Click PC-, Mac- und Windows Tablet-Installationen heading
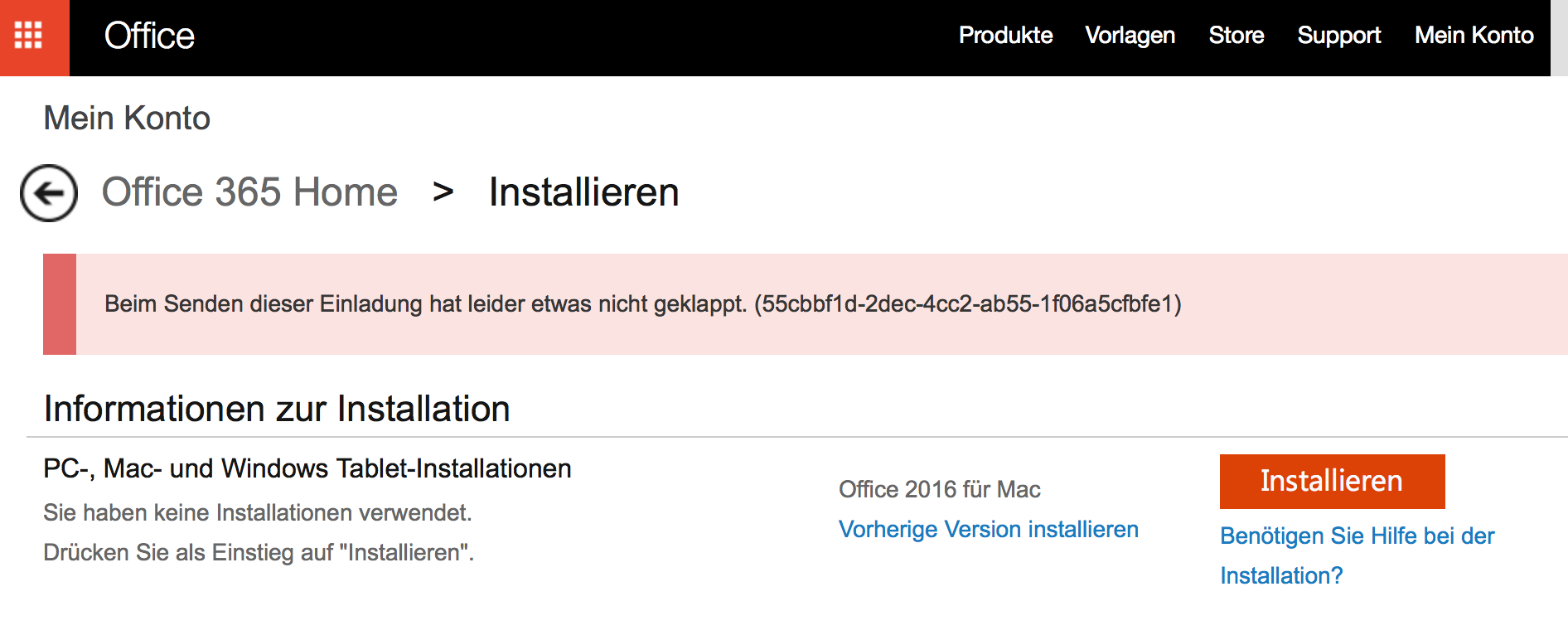Screen dimensions: 1568x640 tap(307, 469)
